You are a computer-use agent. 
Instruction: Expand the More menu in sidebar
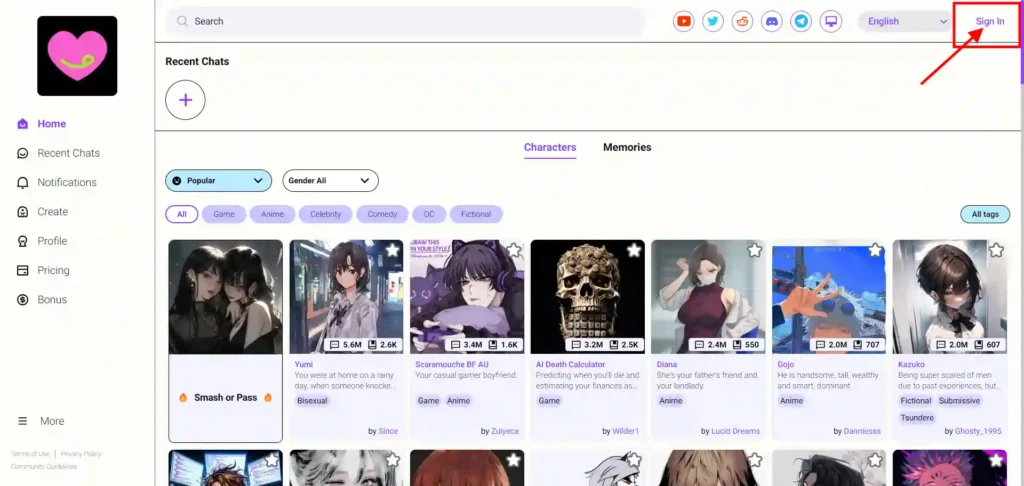pyautogui.click(x=41, y=421)
